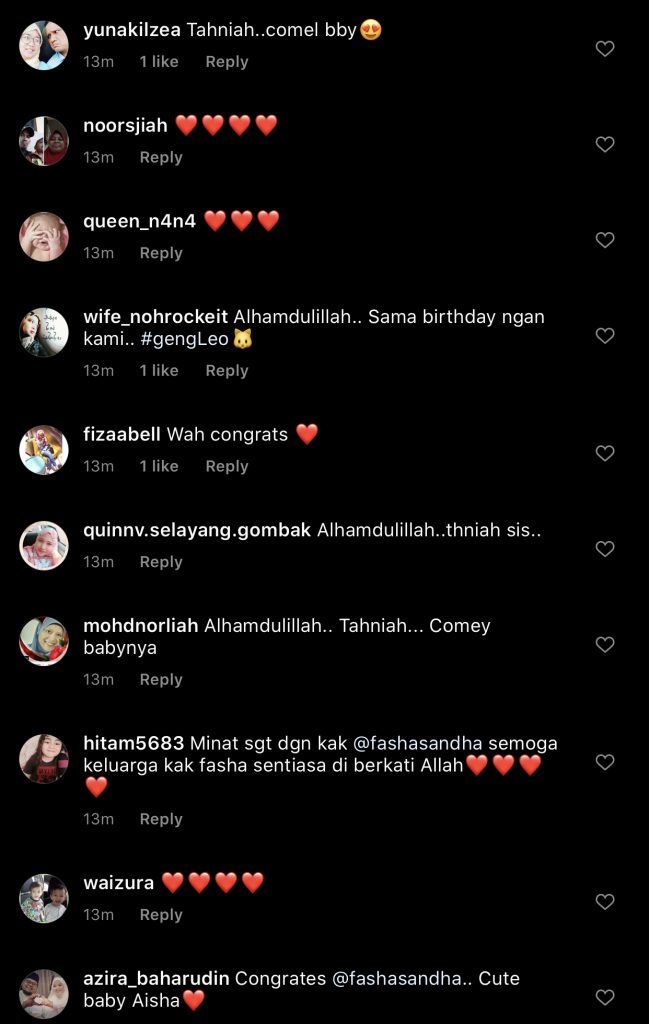The image size is (649, 1024).
Task: Open queen_n4n4's avatar
Action: [44, 236]
